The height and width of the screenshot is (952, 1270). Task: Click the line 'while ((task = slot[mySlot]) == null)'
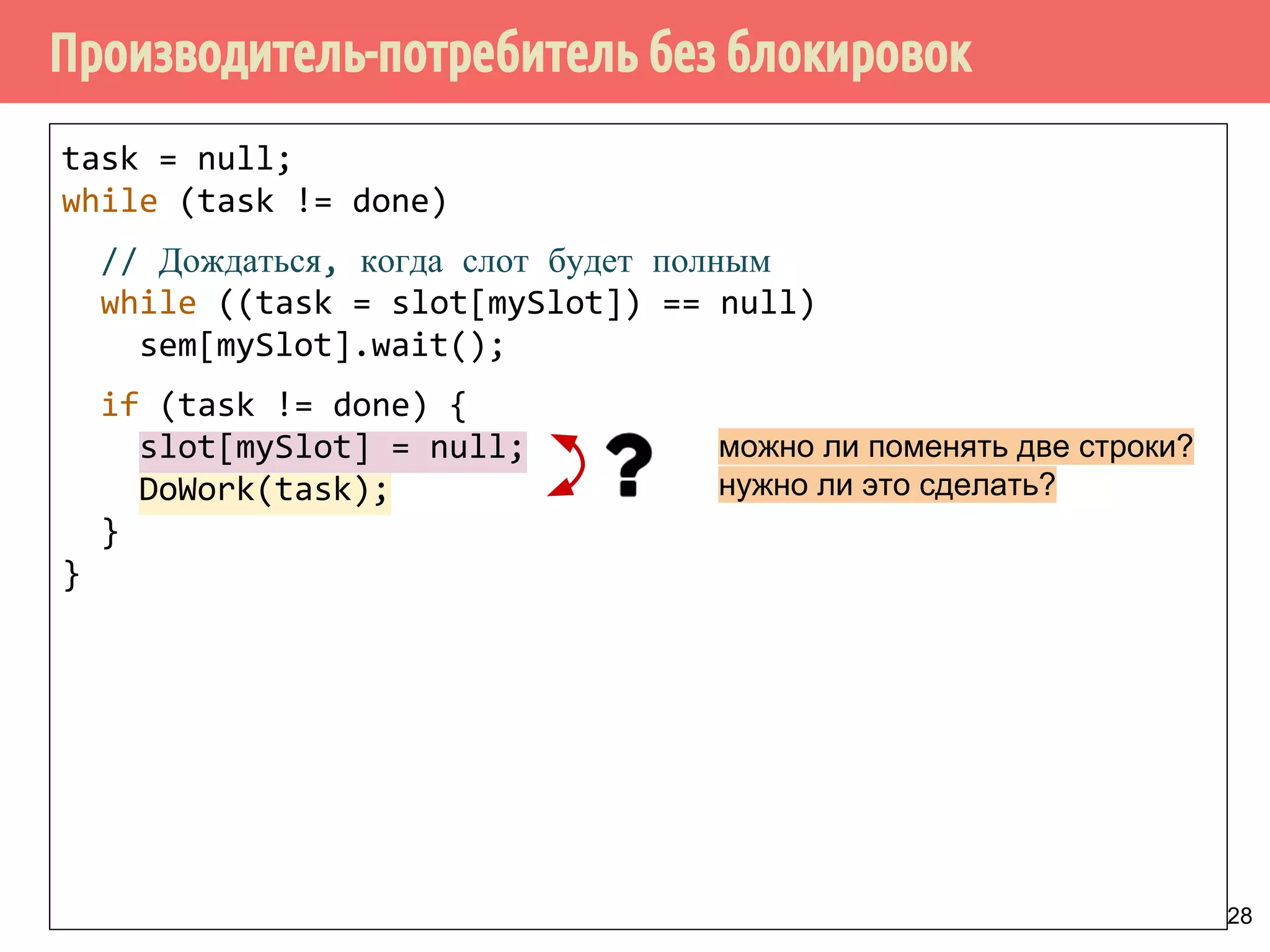tap(458, 304)
